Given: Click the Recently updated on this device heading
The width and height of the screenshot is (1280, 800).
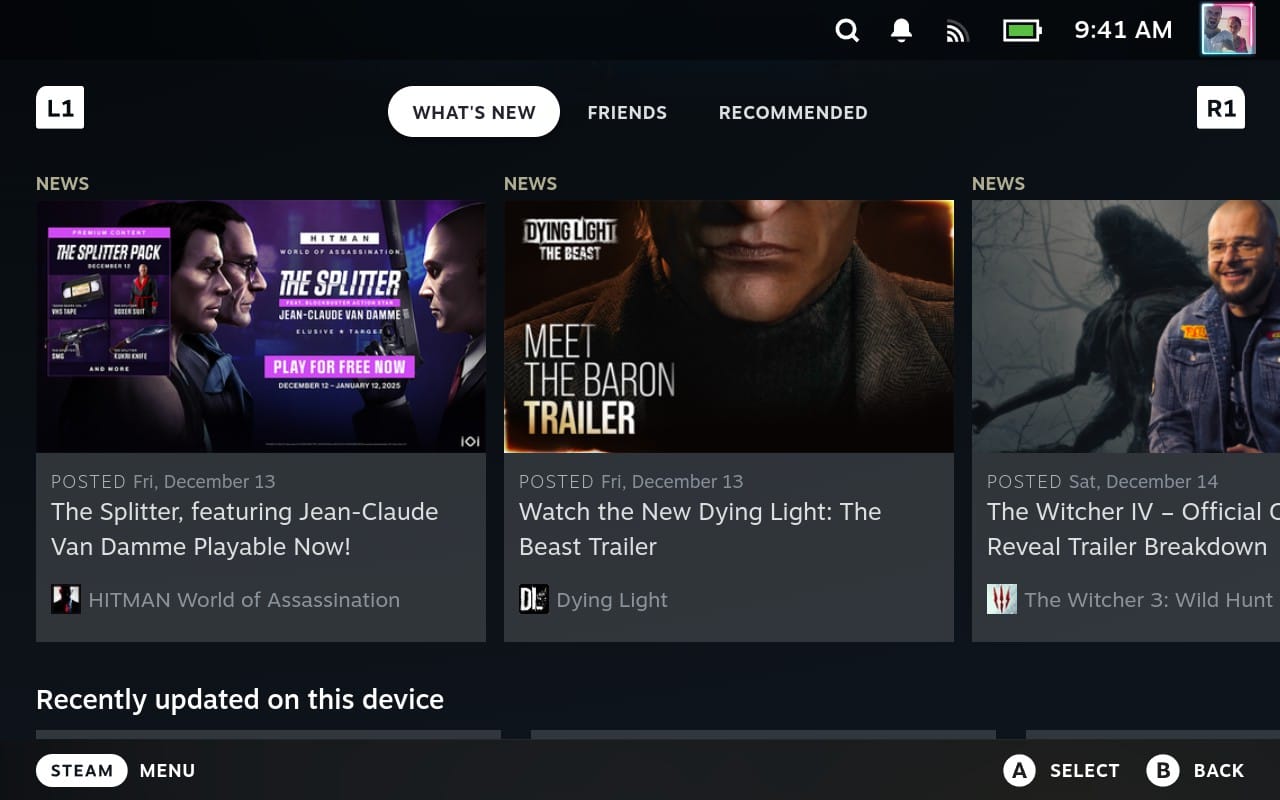Looking at the screenshot, I should pos(240,699).
